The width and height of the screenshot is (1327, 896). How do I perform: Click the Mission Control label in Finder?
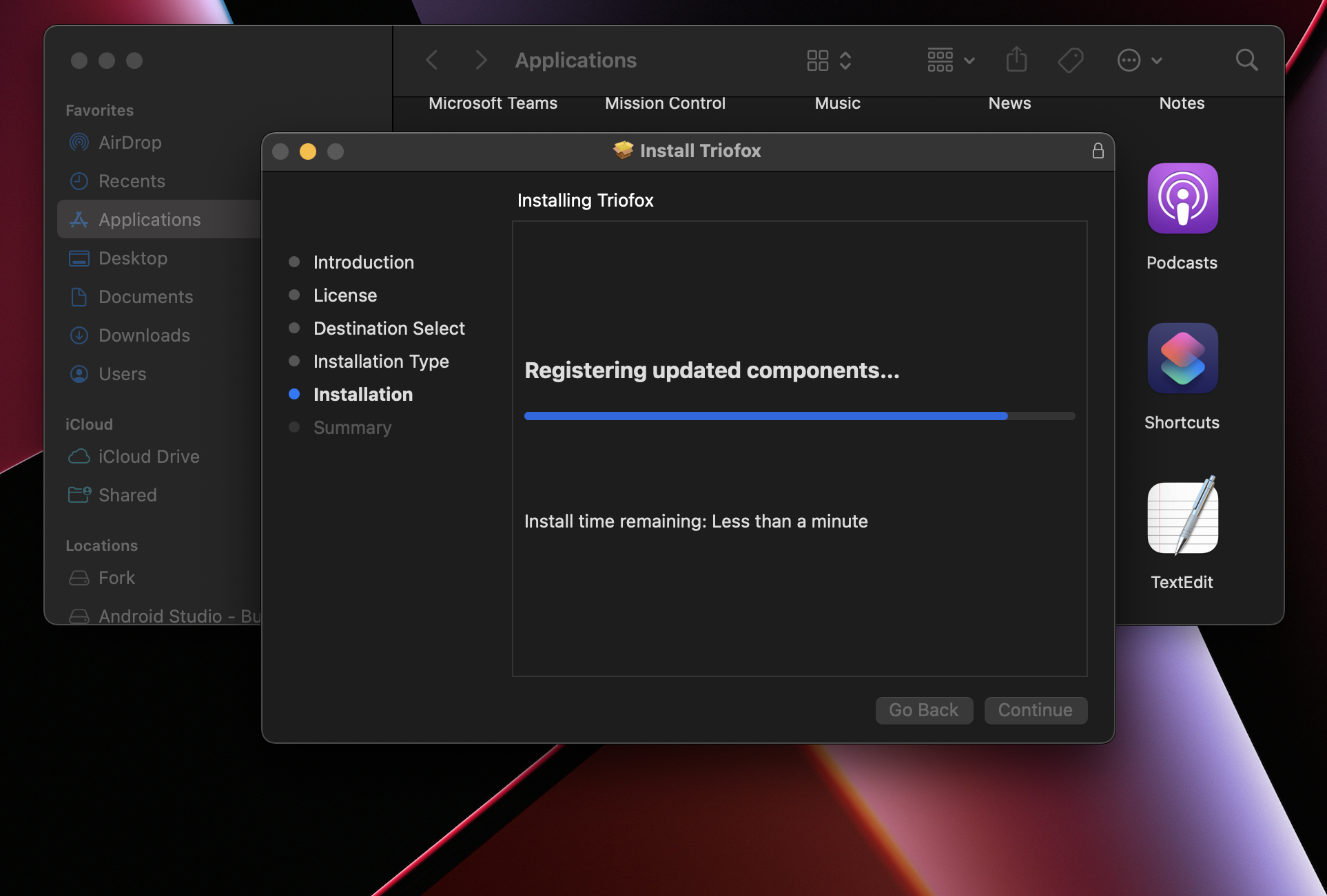pyautogui.click(x=665, y=103)
